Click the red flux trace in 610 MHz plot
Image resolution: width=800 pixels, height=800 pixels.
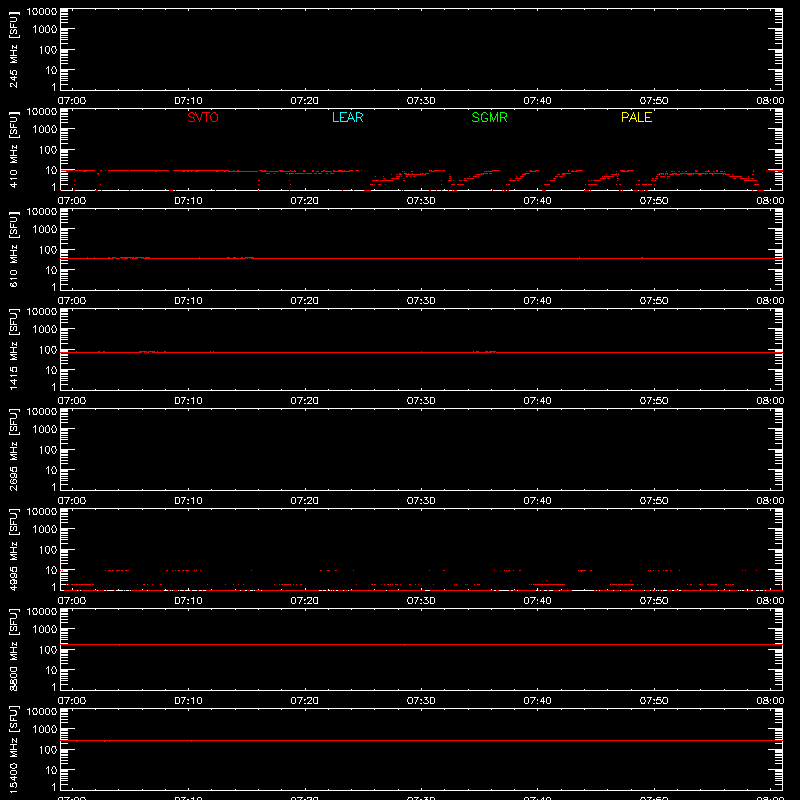point(421,258)
